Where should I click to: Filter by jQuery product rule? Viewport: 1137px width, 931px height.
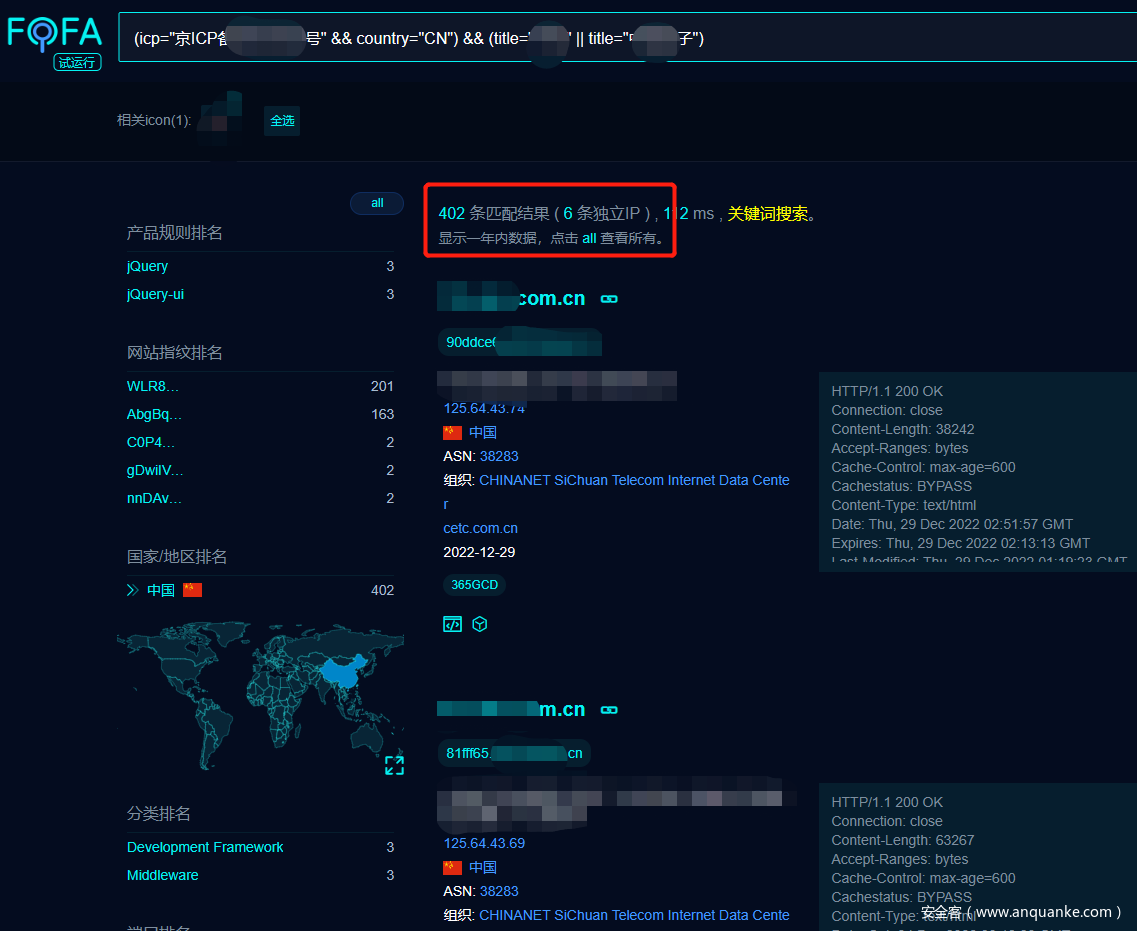tap(147, 266)
